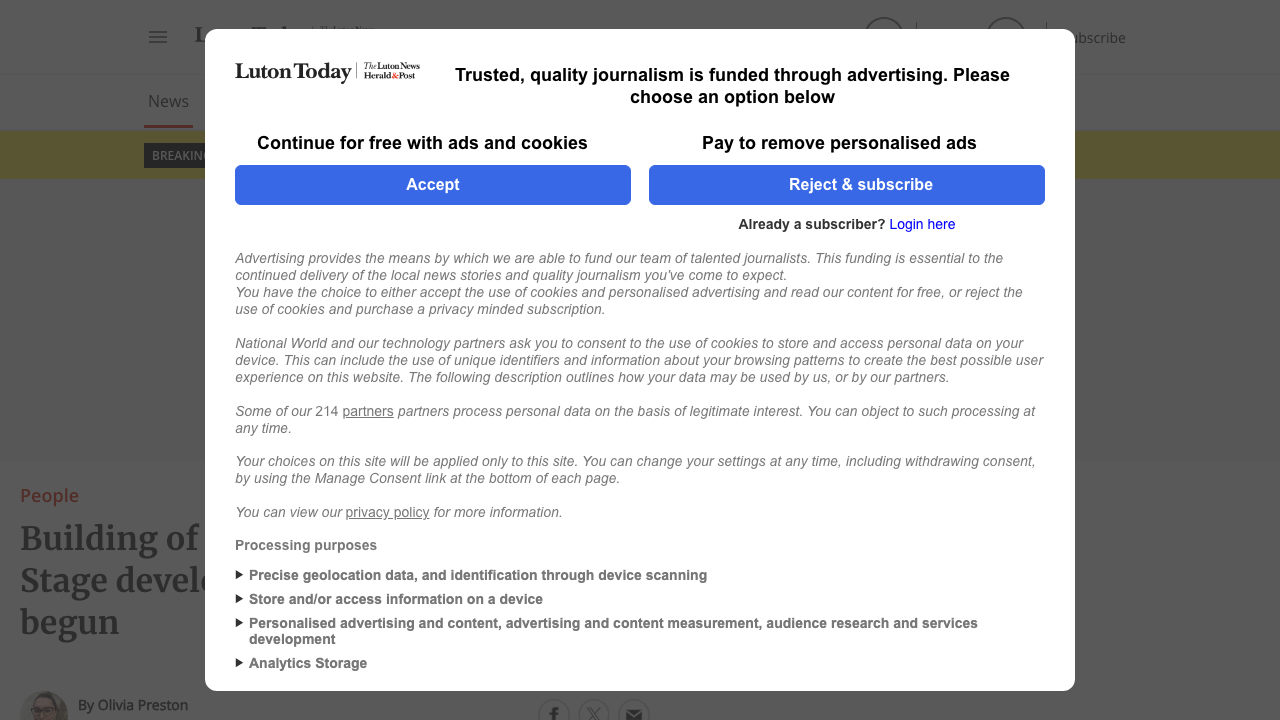Open the hamburger navigation menu
1280x720 pixels.
(x=157, y=36)
